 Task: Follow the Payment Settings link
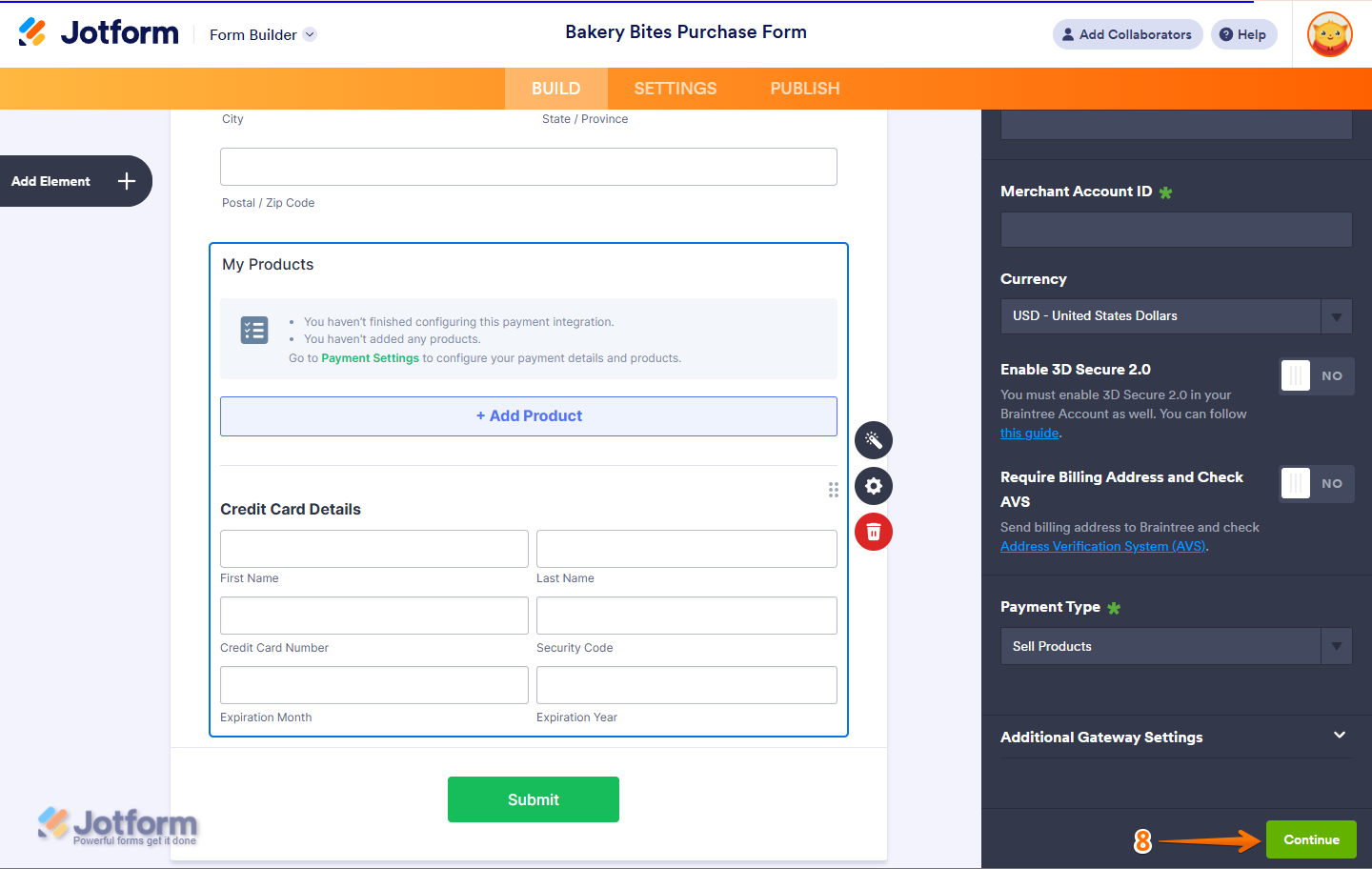370,358
